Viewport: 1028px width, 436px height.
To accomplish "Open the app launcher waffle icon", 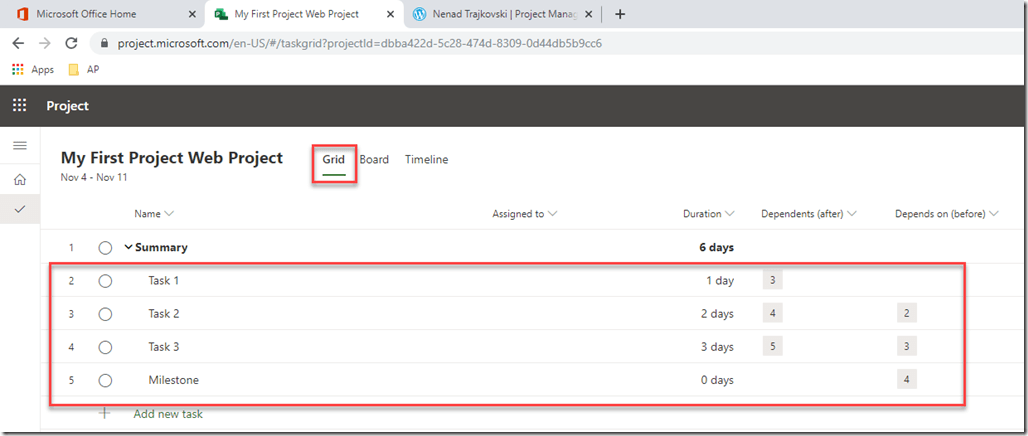I will [19, 106].
